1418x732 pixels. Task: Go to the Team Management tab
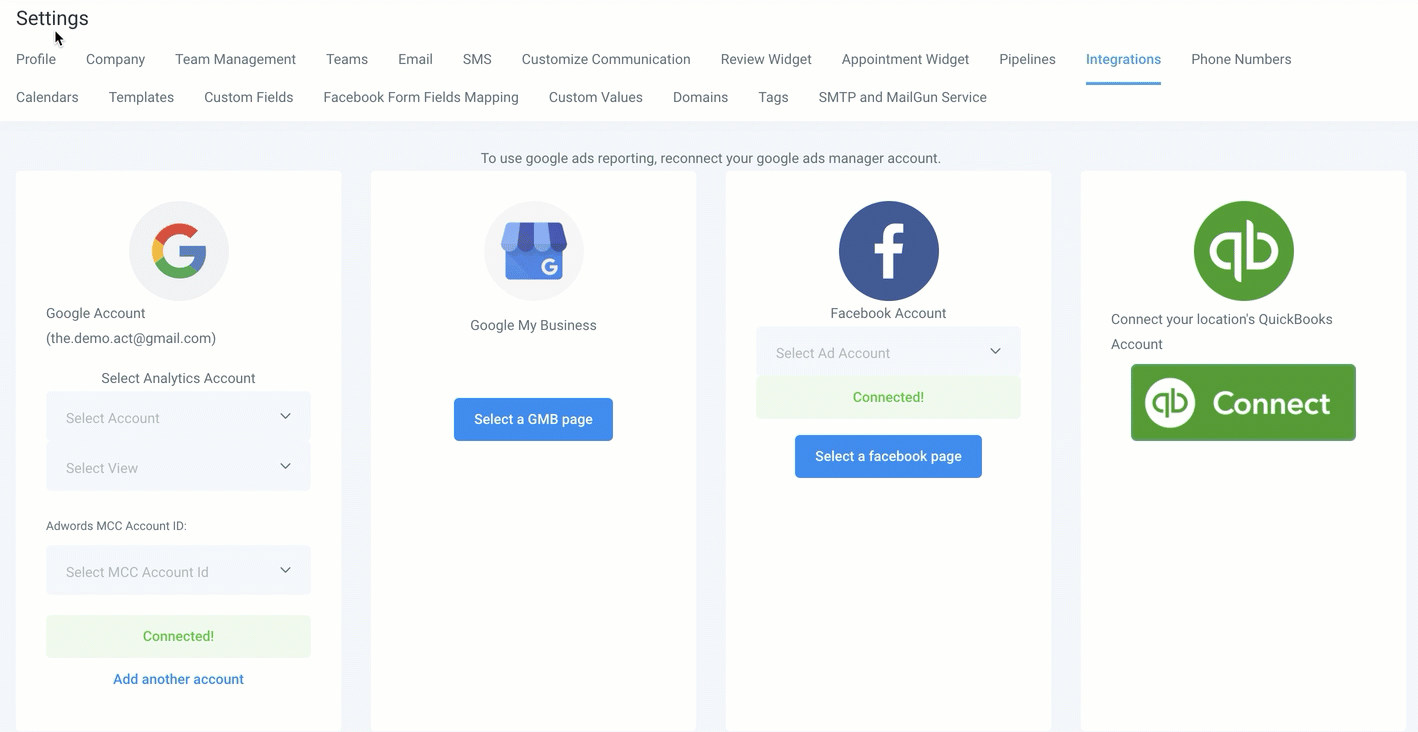235,59
